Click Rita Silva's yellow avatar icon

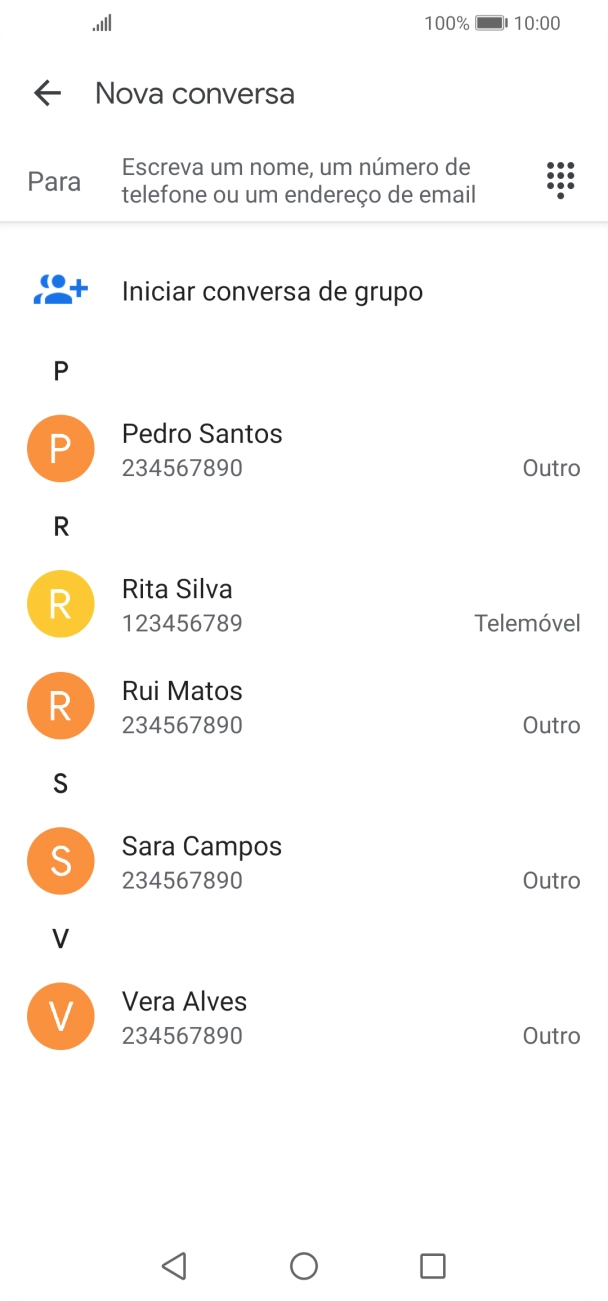point(60,604)
